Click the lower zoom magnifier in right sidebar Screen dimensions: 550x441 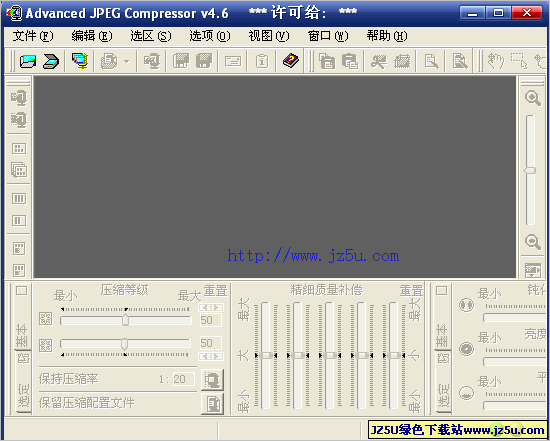point(532,242)
